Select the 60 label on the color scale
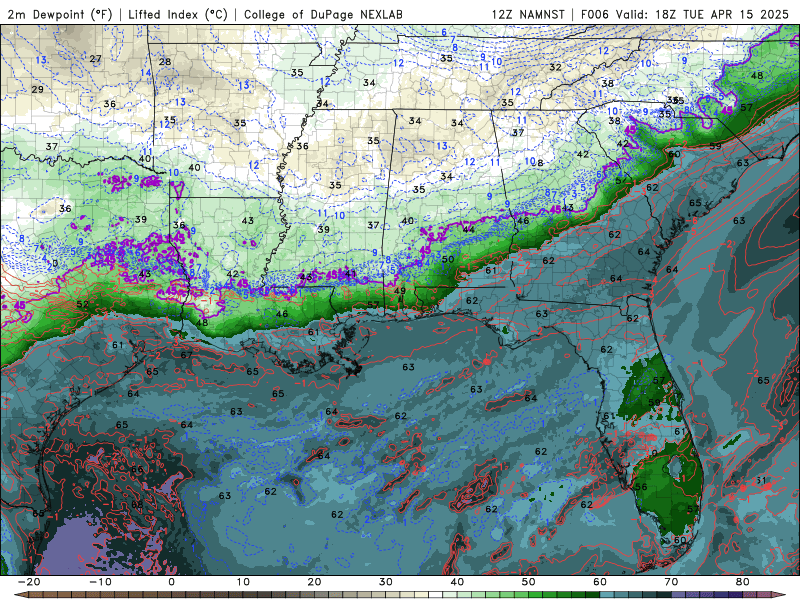 (x=600, y=582)
